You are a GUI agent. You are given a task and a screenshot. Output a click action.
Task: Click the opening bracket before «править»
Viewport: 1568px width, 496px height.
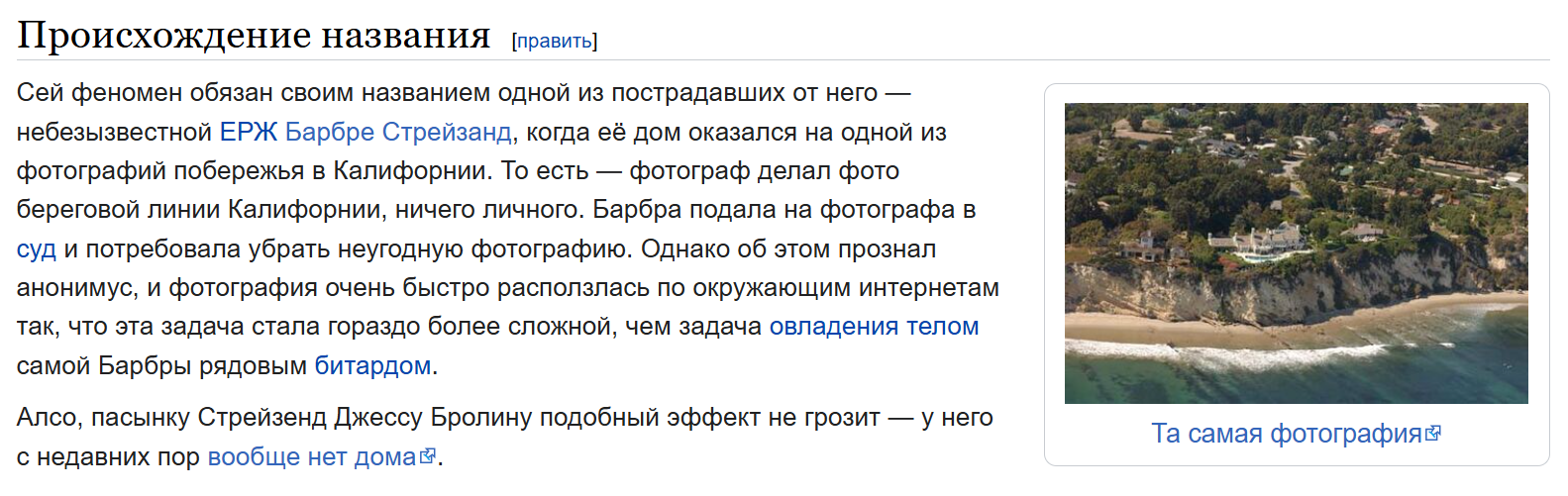click(514, 41)
